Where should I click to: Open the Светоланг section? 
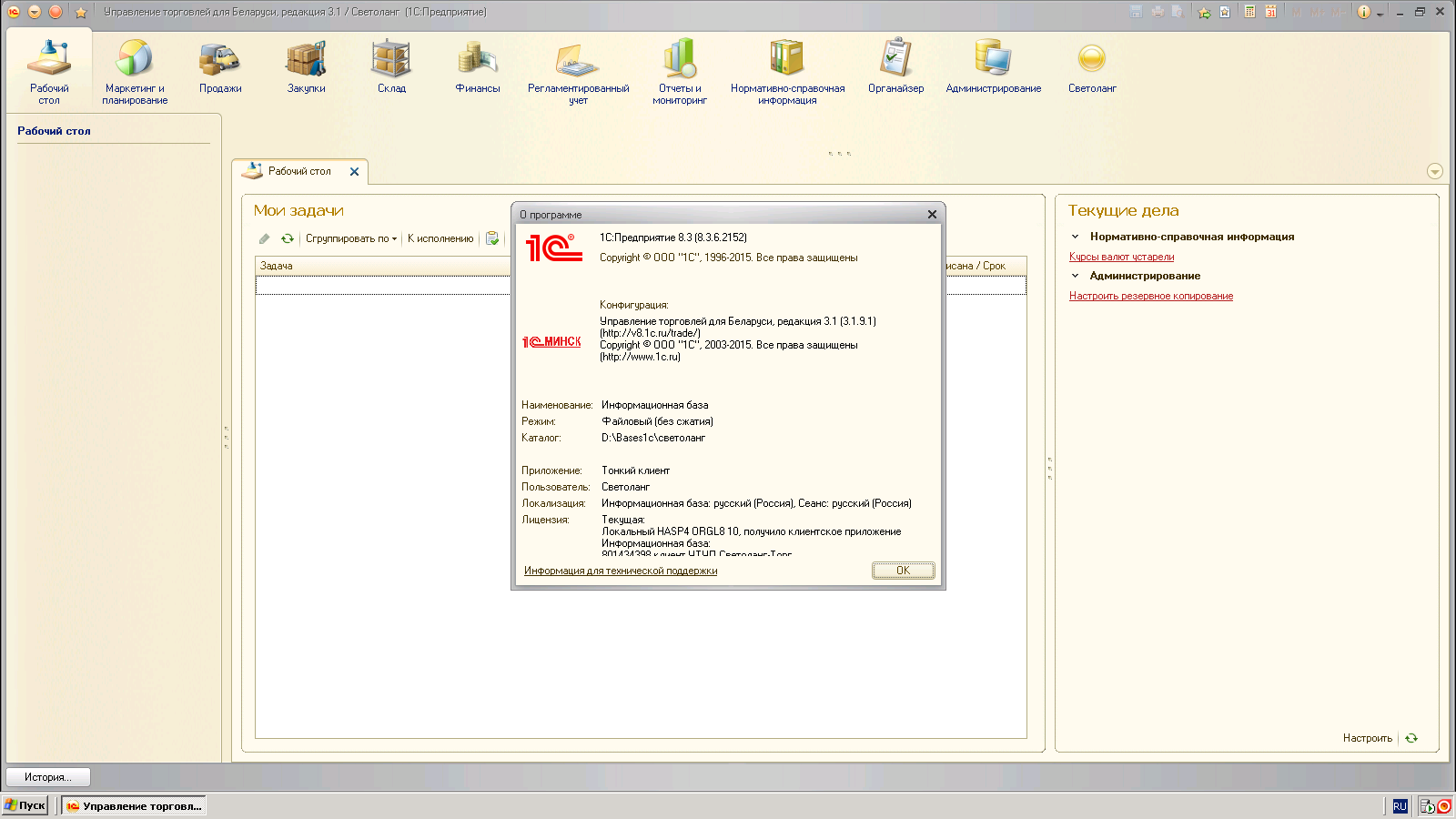(1092, 66)
